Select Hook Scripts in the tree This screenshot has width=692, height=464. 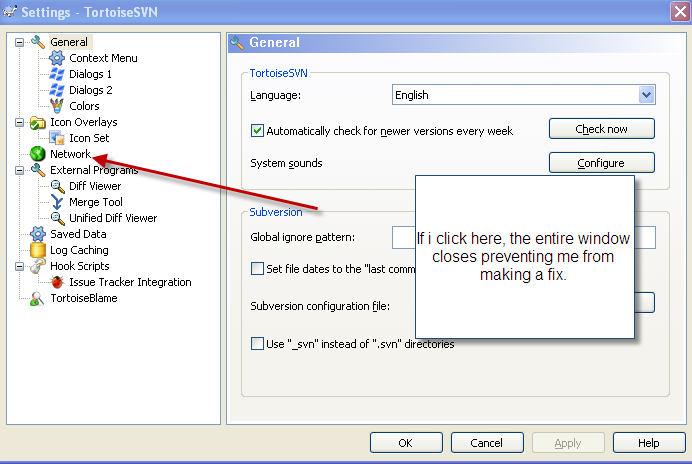[80, 266]
